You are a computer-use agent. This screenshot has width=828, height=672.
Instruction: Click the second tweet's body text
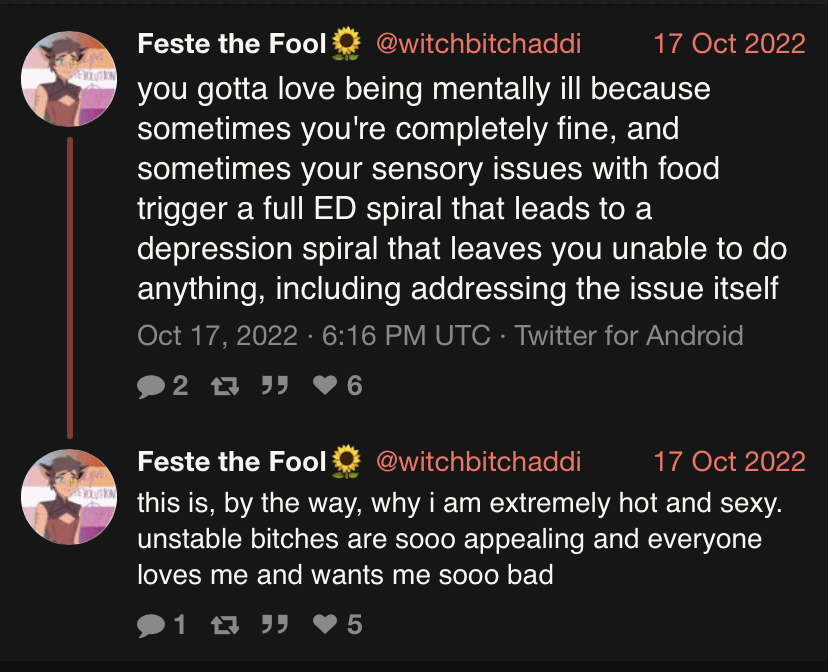tap(460, 540)
